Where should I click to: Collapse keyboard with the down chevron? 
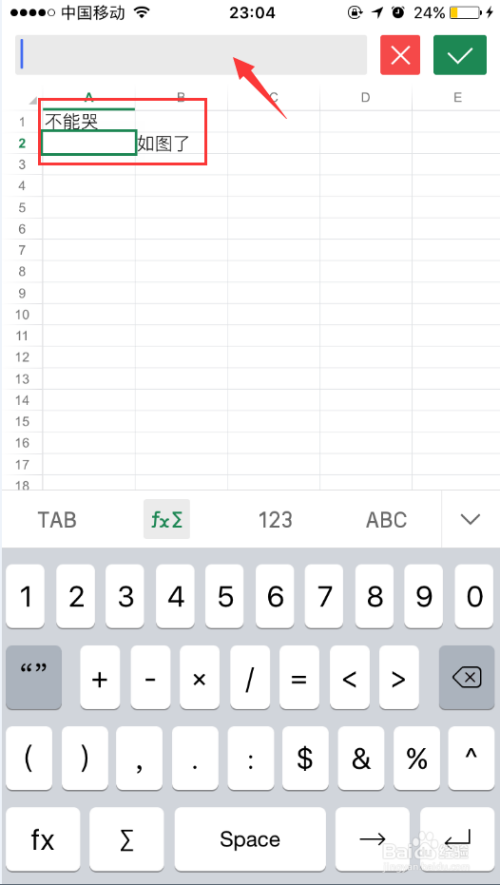coord(470,519)
